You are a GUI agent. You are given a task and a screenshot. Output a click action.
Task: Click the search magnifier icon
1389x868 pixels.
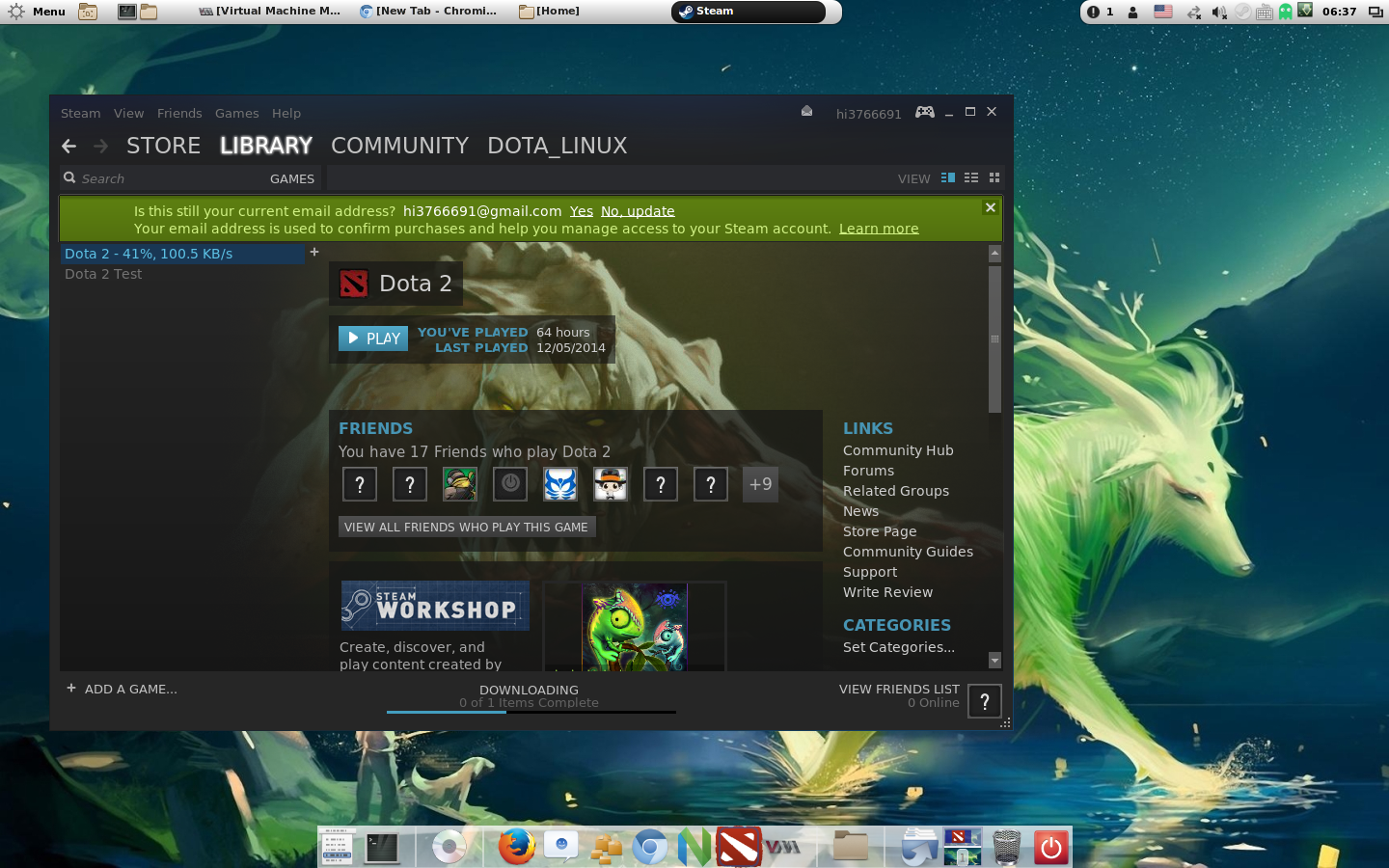(x=69, y=177)
